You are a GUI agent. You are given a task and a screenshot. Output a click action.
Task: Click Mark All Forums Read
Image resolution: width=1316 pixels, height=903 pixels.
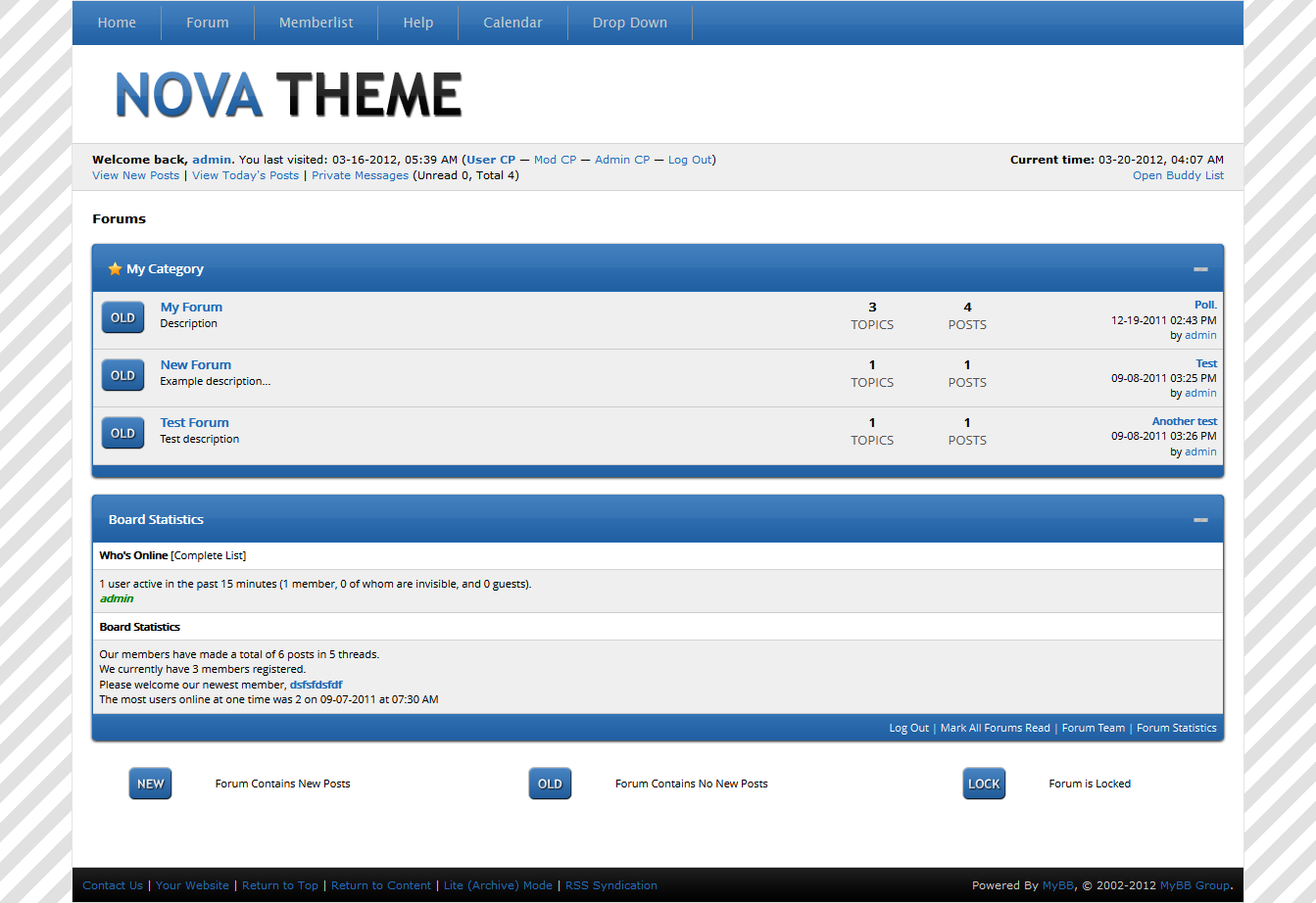[995, 728]
